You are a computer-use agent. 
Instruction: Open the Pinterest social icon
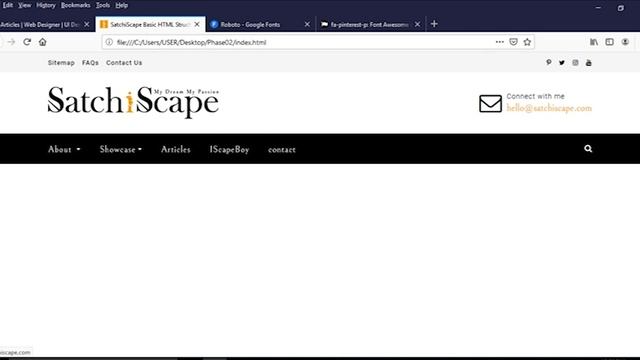[x=549, y=62]
